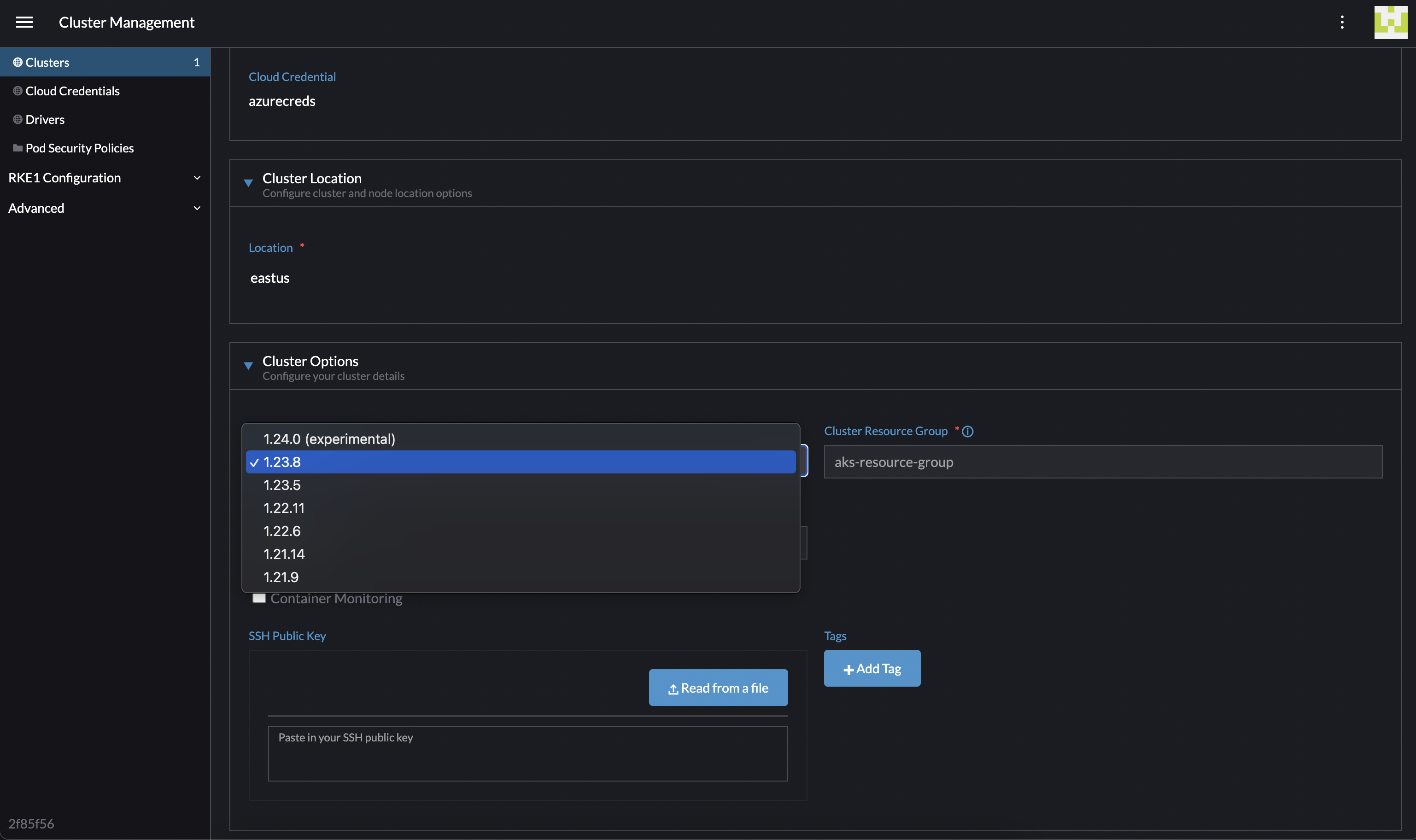Enable the Container Monitoring checkbox
The width and height of the screenshot is (1416, 840).
[x=259, y=597]
